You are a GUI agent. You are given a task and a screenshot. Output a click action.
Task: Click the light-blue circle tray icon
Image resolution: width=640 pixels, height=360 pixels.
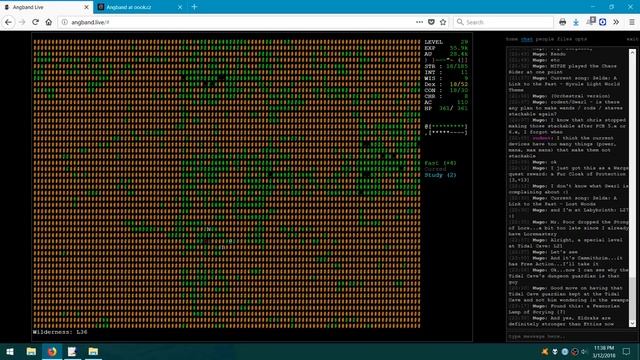(564, 351)
